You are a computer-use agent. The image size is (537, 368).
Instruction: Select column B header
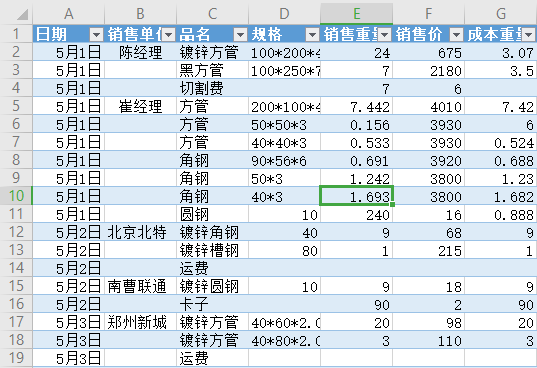click(140, 14)
